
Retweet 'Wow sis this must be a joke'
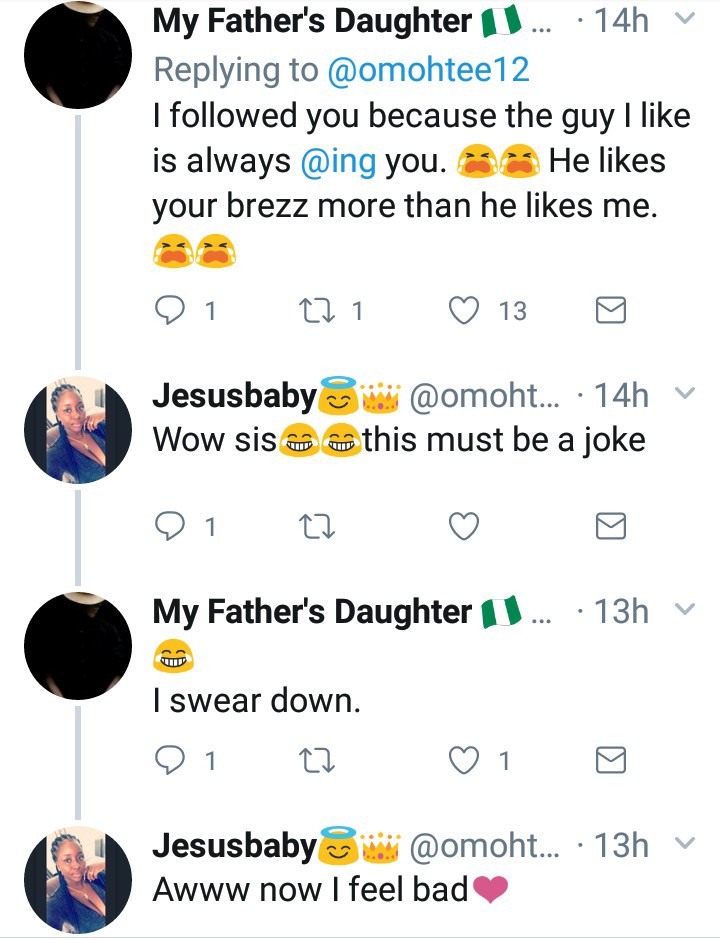tap(319, 526)
